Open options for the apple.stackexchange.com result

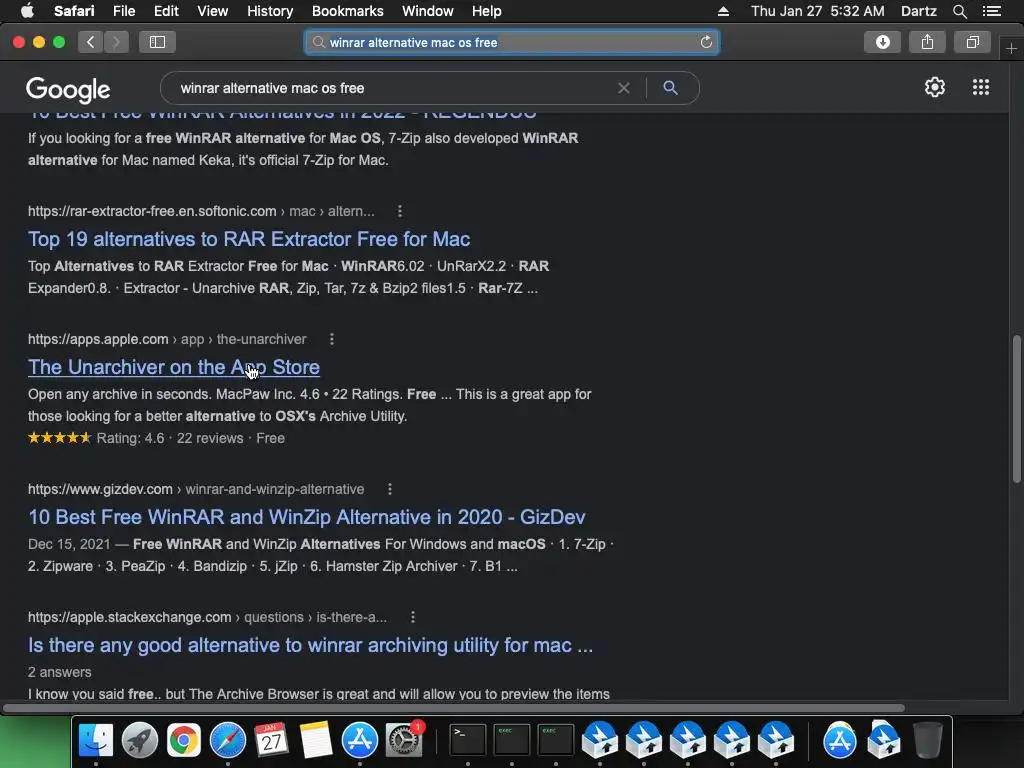pos(413,617)
